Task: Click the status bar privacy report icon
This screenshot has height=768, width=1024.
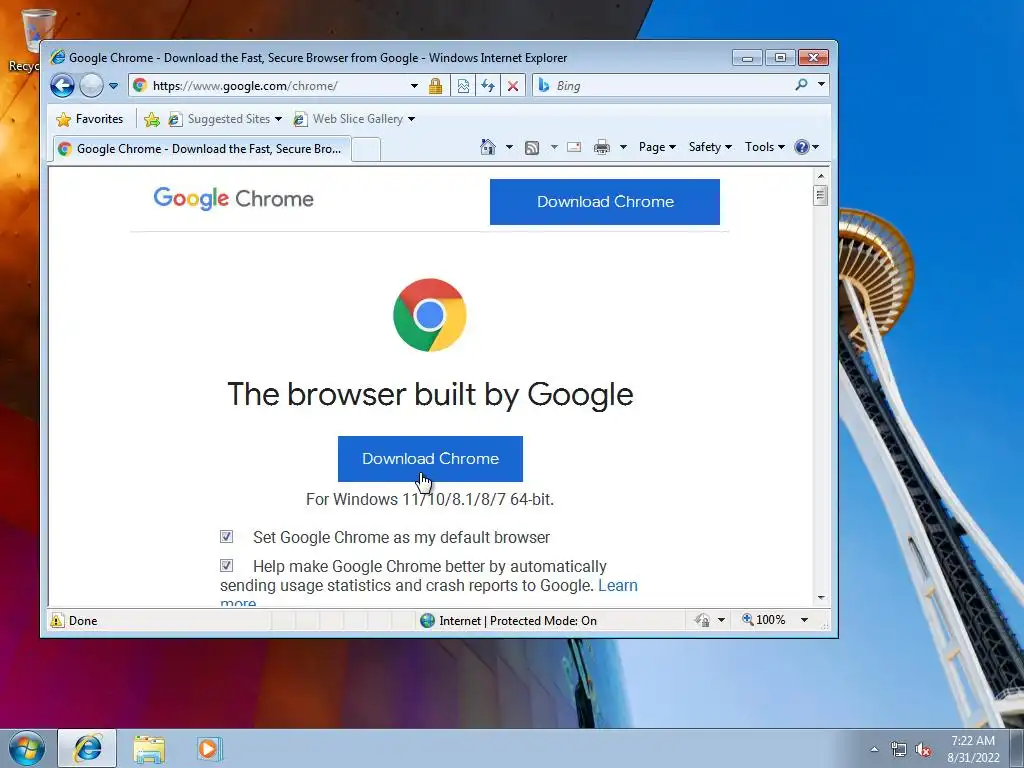Action: click(x=703, y=620)
